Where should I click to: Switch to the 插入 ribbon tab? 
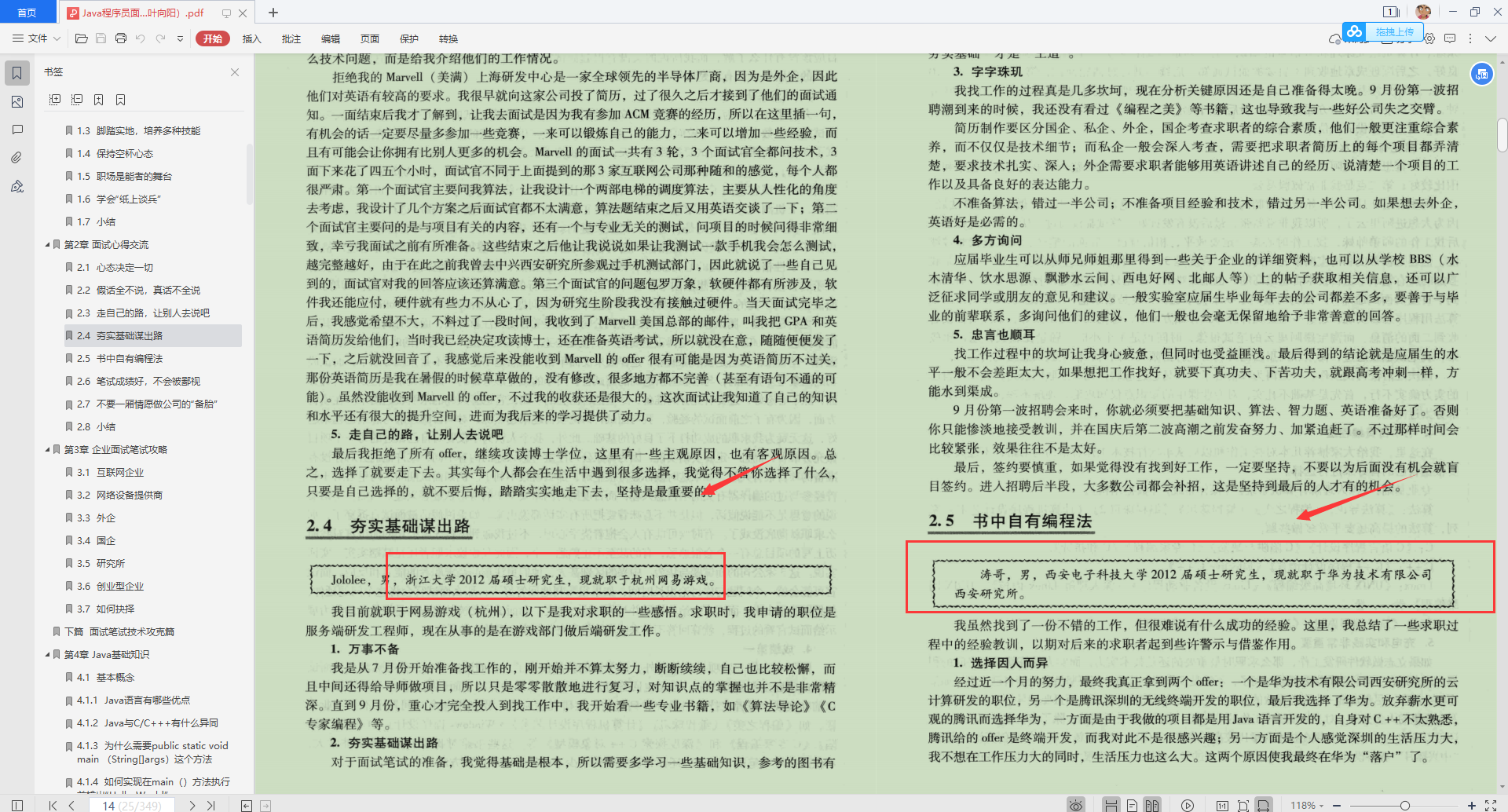[251, 38]
